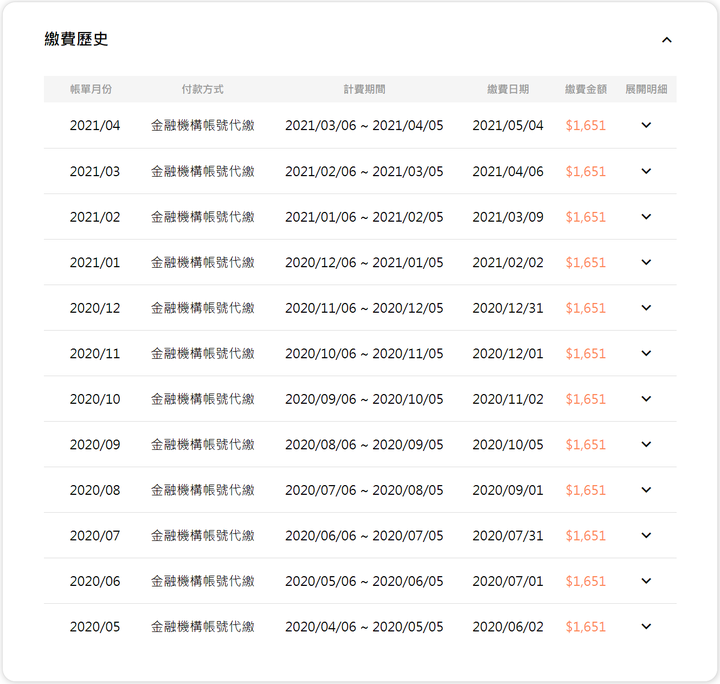Click payment date 2020/07/01

508,581
